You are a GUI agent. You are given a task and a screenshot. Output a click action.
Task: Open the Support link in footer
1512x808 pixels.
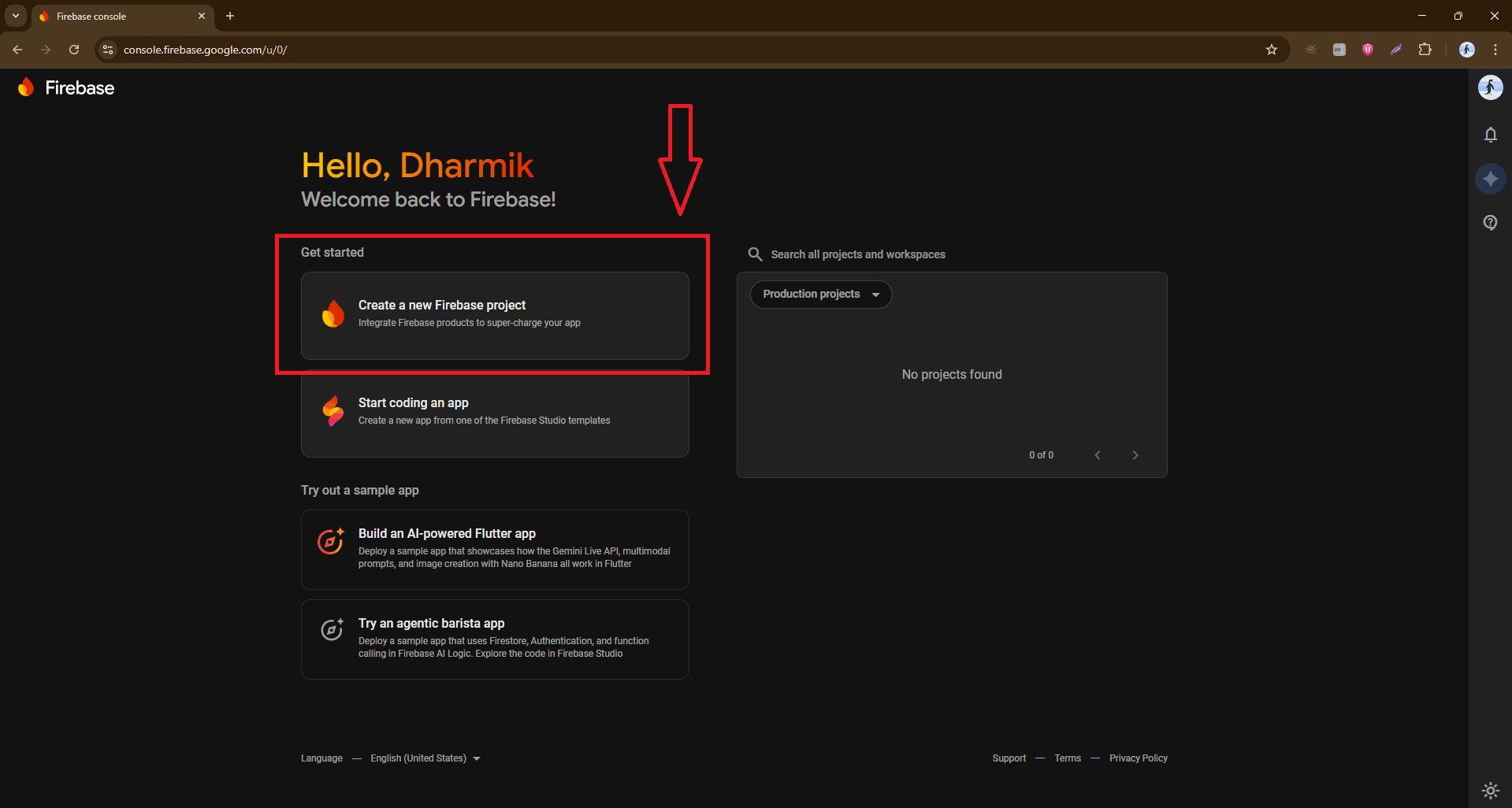pos(1009,758)
